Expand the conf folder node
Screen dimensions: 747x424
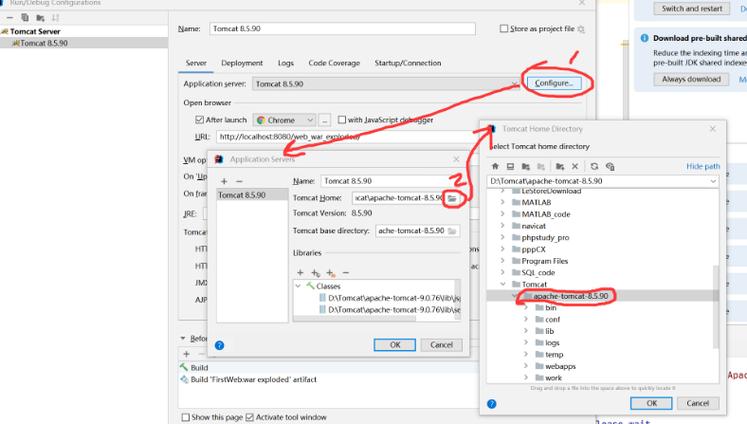[526, 320]
